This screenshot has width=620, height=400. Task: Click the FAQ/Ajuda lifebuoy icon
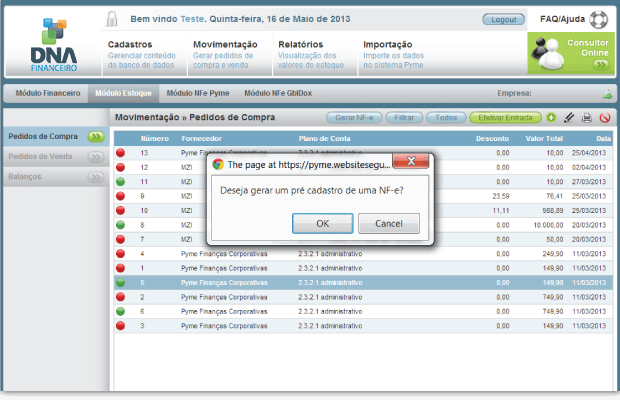pyautogui.click(x=599, y=19)
